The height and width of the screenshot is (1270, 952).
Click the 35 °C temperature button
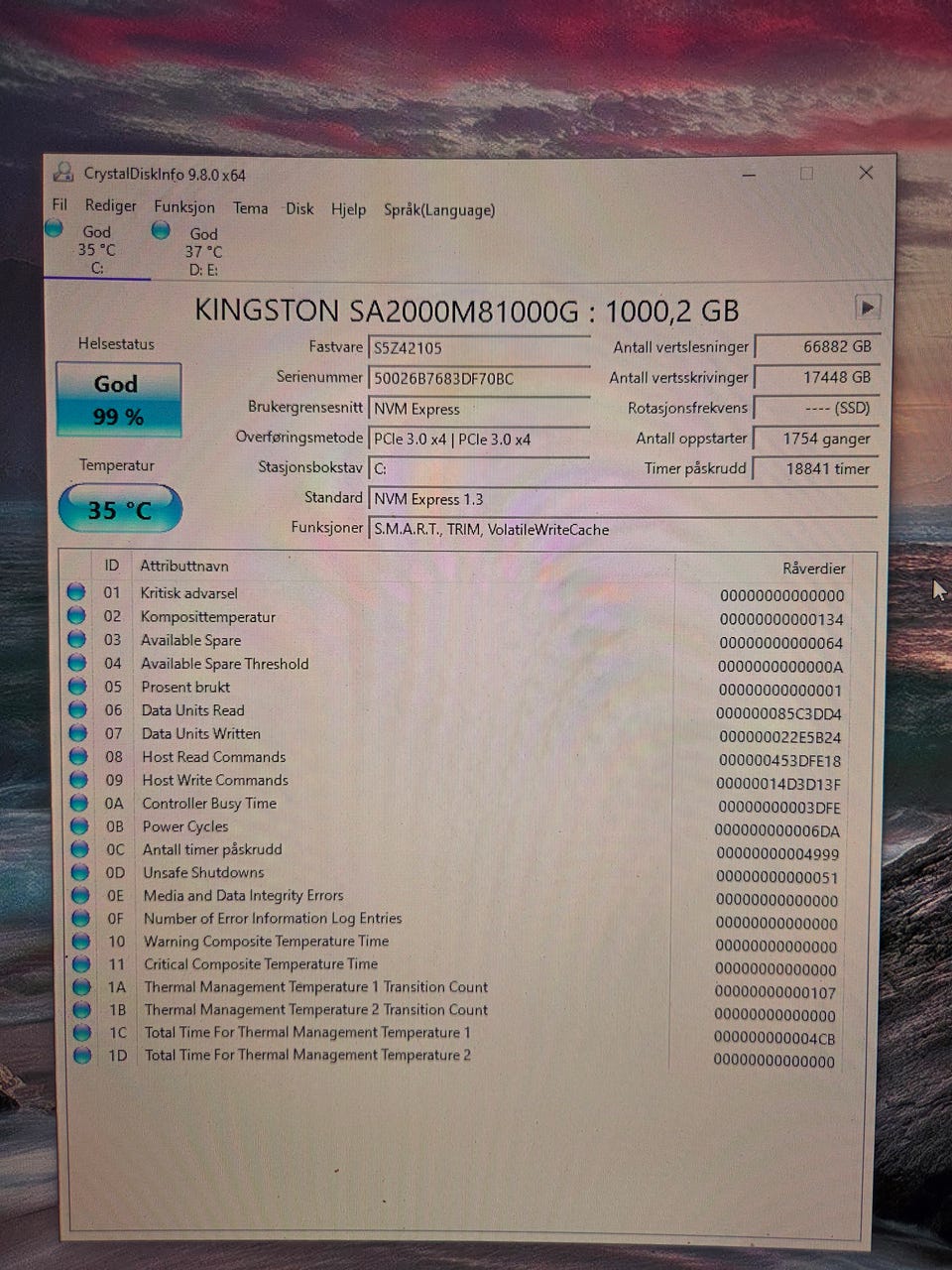click(x=120, y=509)
